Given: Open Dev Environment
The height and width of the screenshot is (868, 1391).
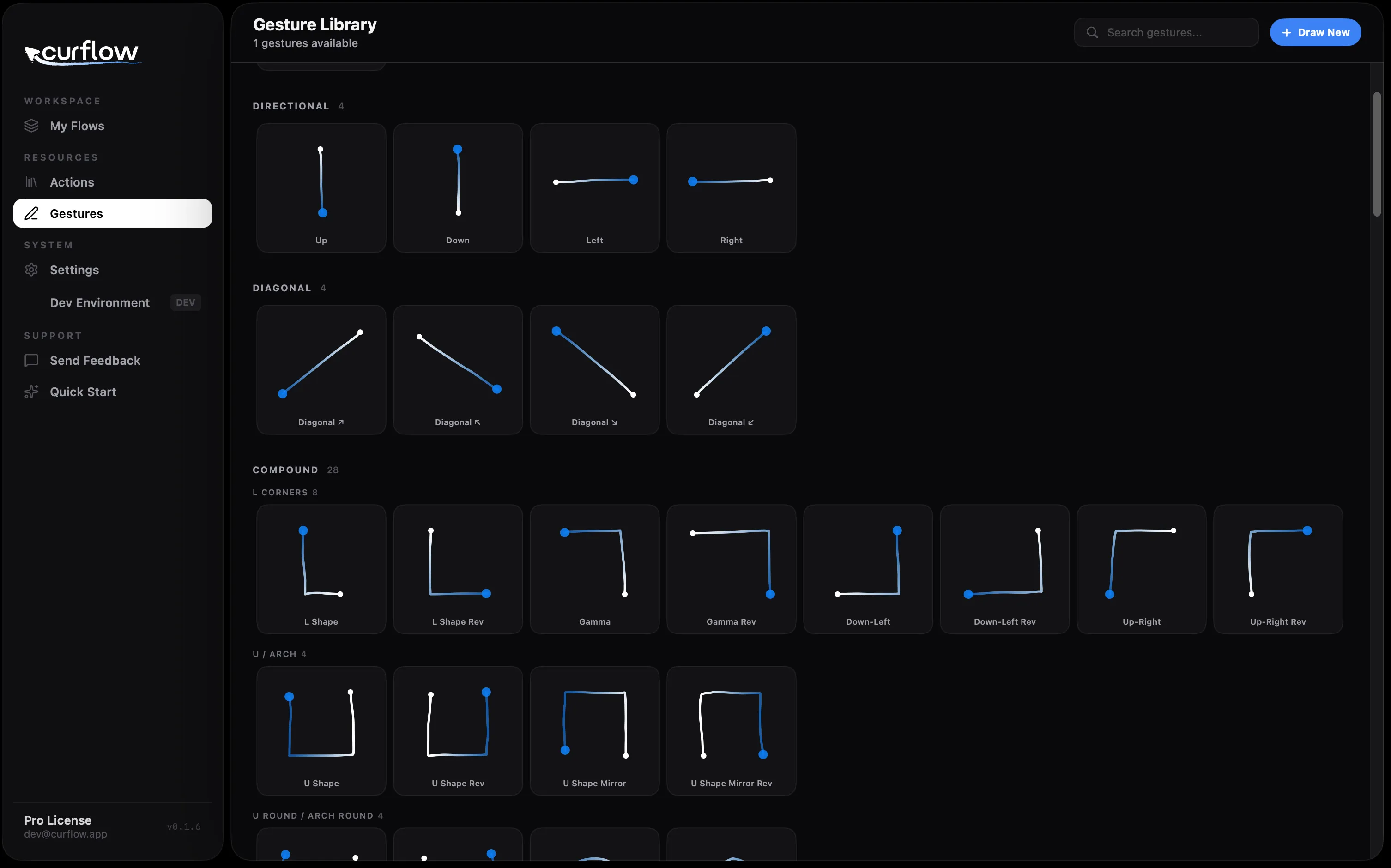Looking at the screenshot, I should click(113, 302).
